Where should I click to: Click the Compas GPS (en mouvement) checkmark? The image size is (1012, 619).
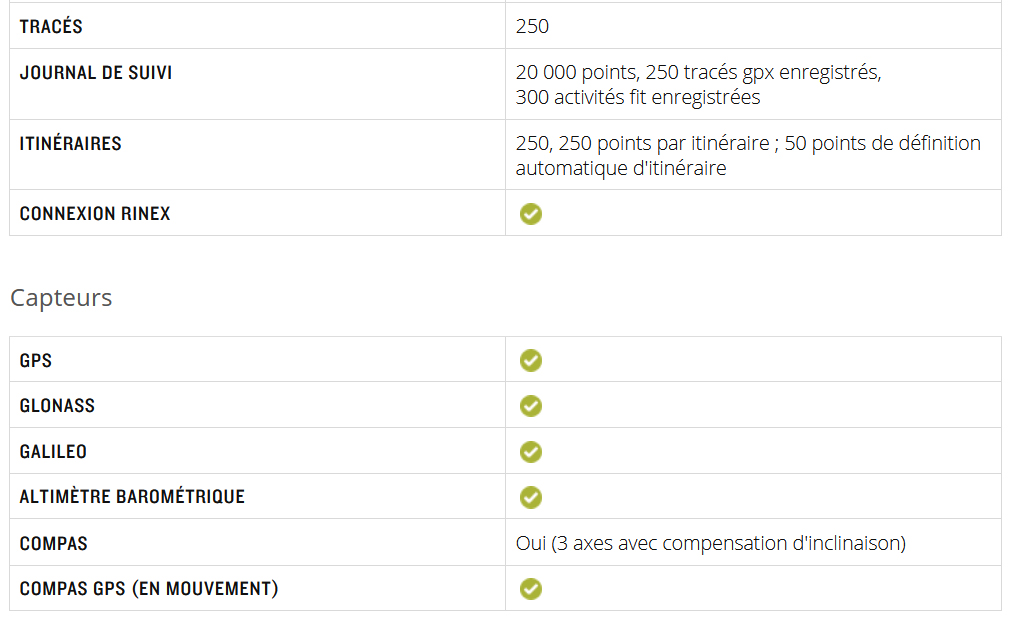click(531, 589)
